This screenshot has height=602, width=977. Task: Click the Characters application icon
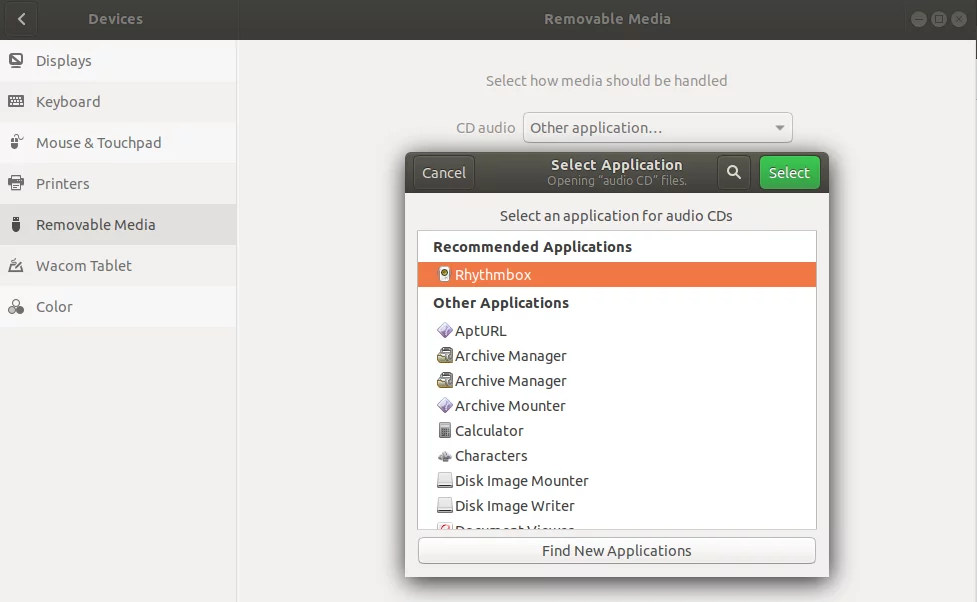pos(445,456)
